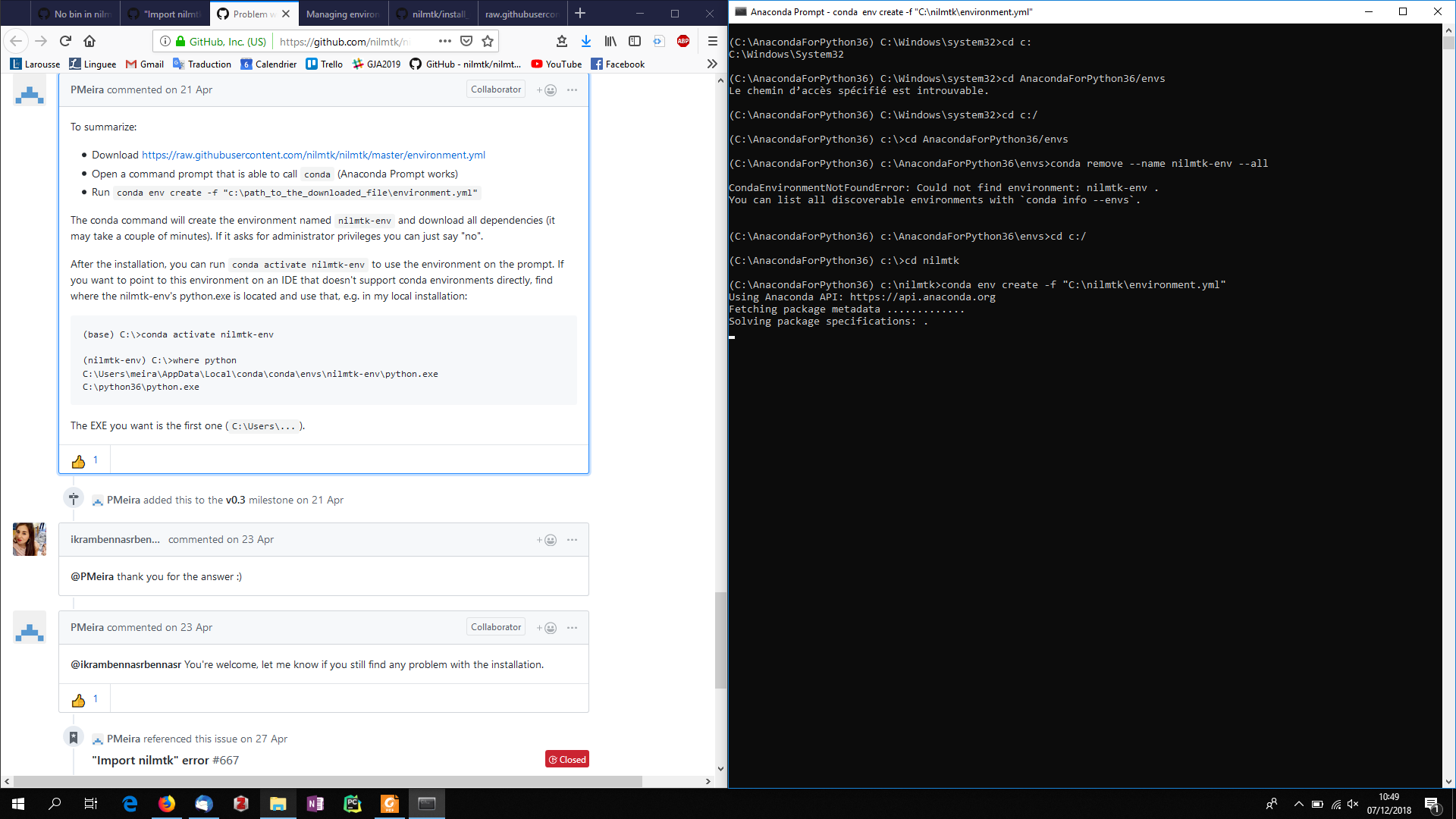Expand the bookmarks overflow chevron
The width and height of the screenshot is (1456, 819).
click(x=712, y=64)
